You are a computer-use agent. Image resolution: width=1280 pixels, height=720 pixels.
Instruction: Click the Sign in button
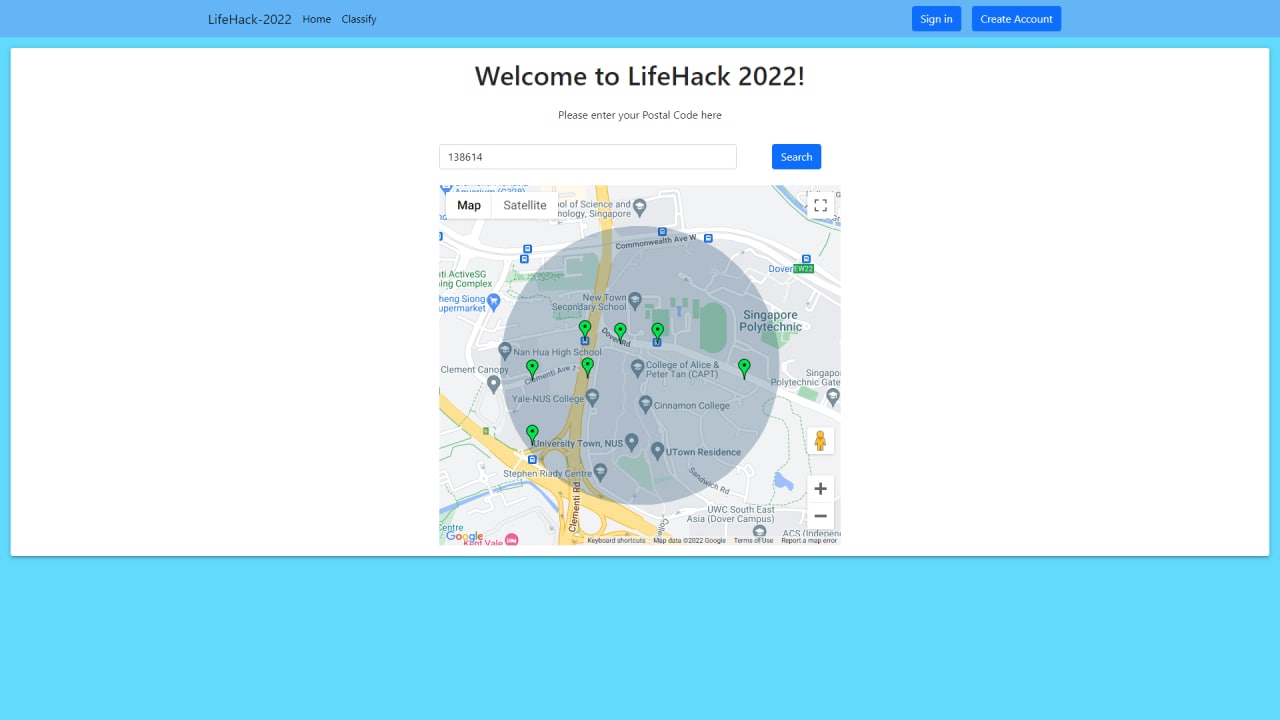936,19
